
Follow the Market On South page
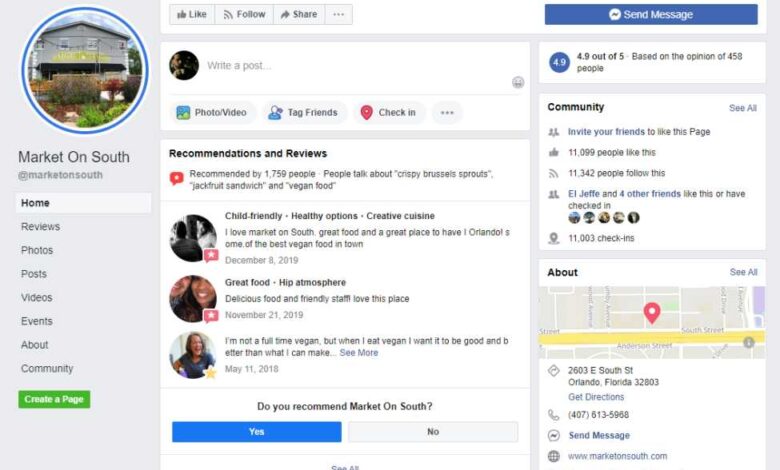pyautogui.click(x=244, y=14)
